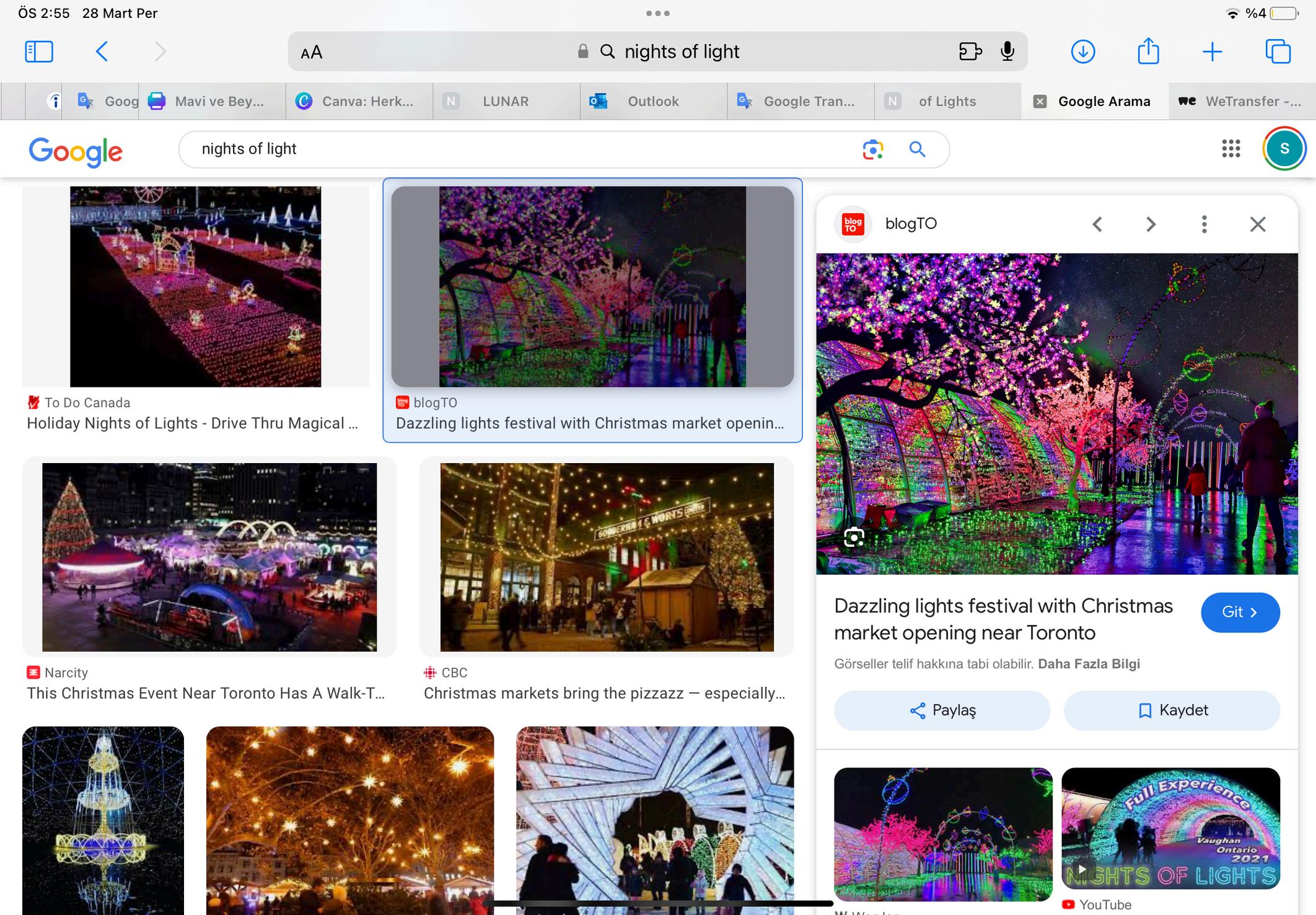Switch to the Outlook tab

coord(652,102)
